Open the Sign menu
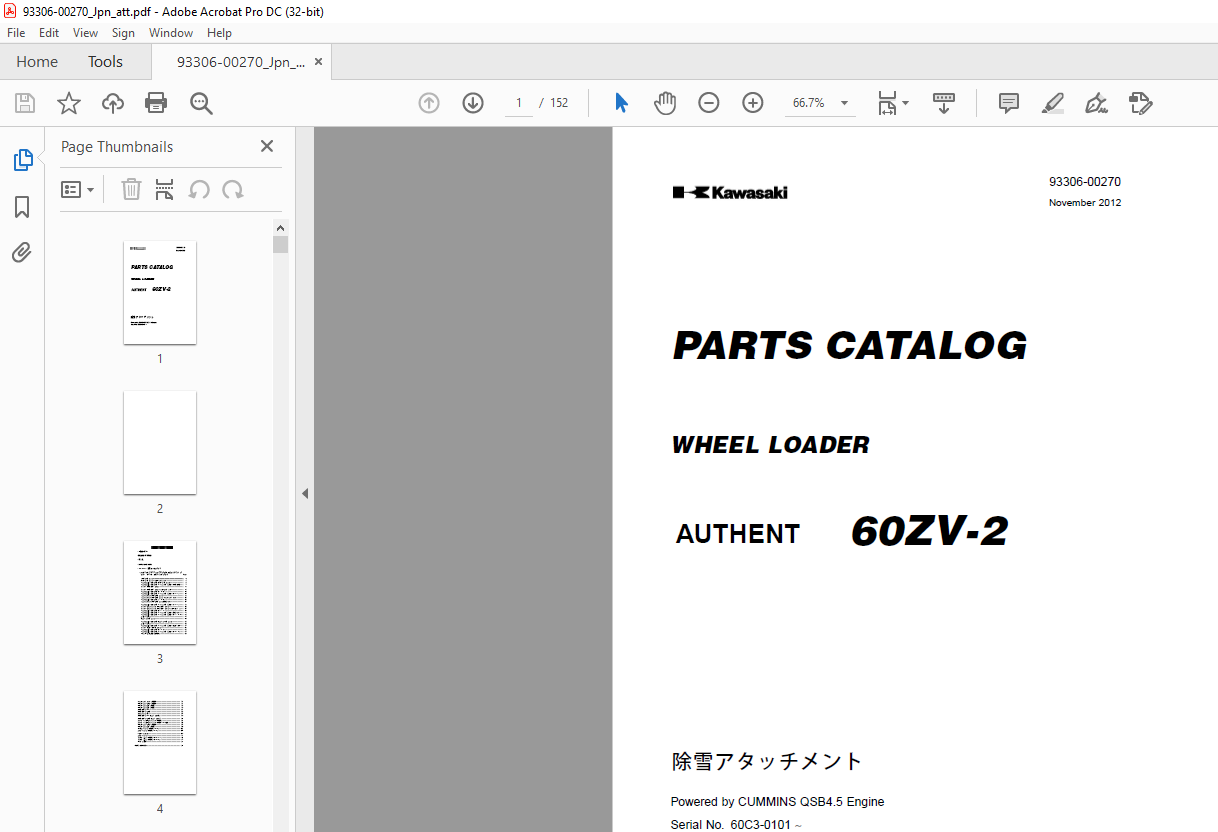This screenshot has width=1218, height=832. coord(123,33)
